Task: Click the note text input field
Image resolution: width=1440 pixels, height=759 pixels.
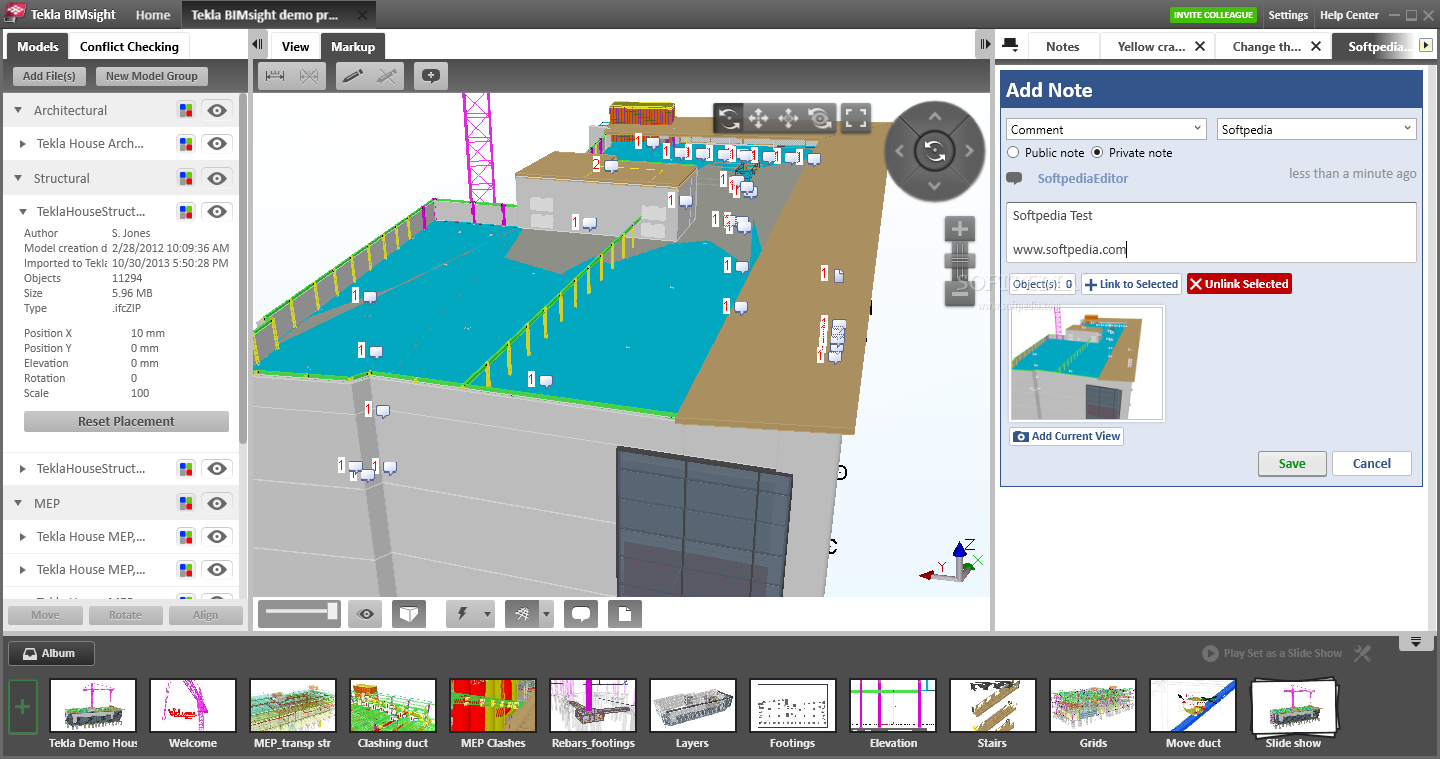Action: point(1211,233)
